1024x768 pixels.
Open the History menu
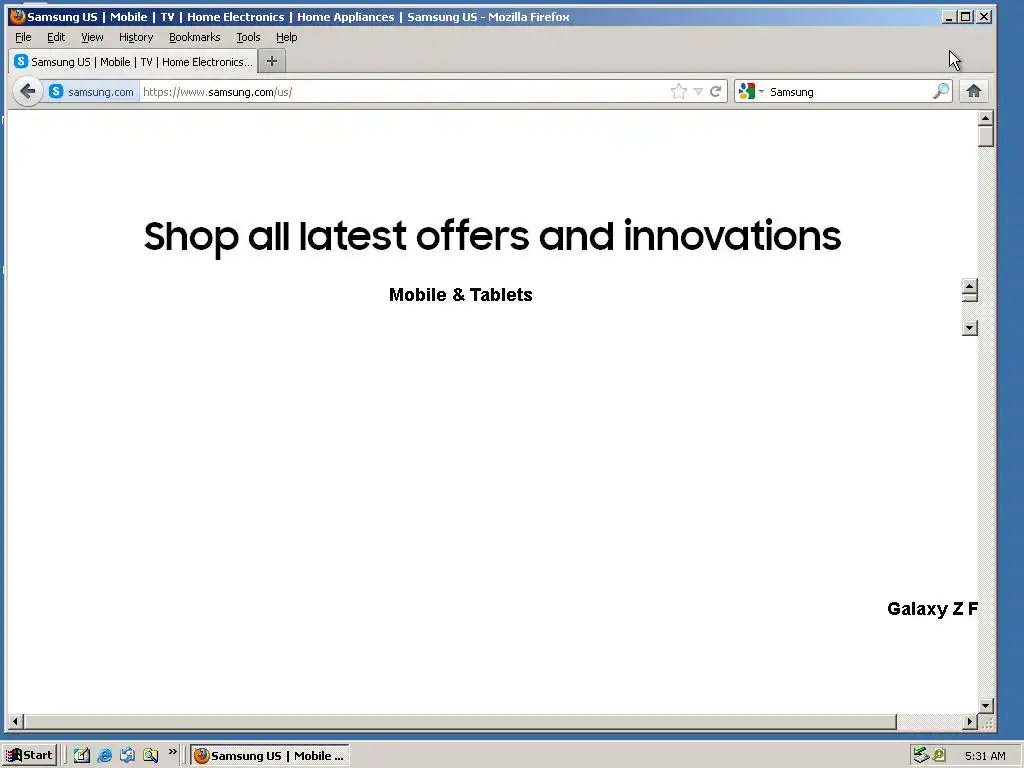136,37
